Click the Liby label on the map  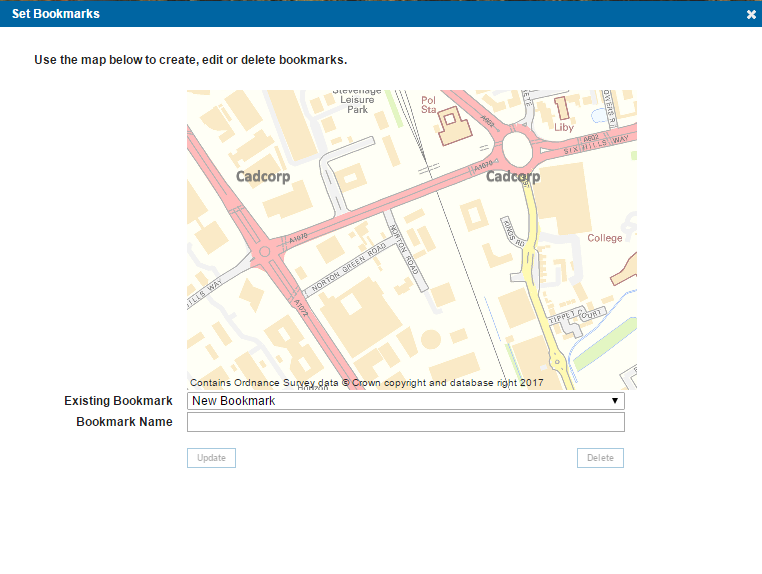pos(564,127)
